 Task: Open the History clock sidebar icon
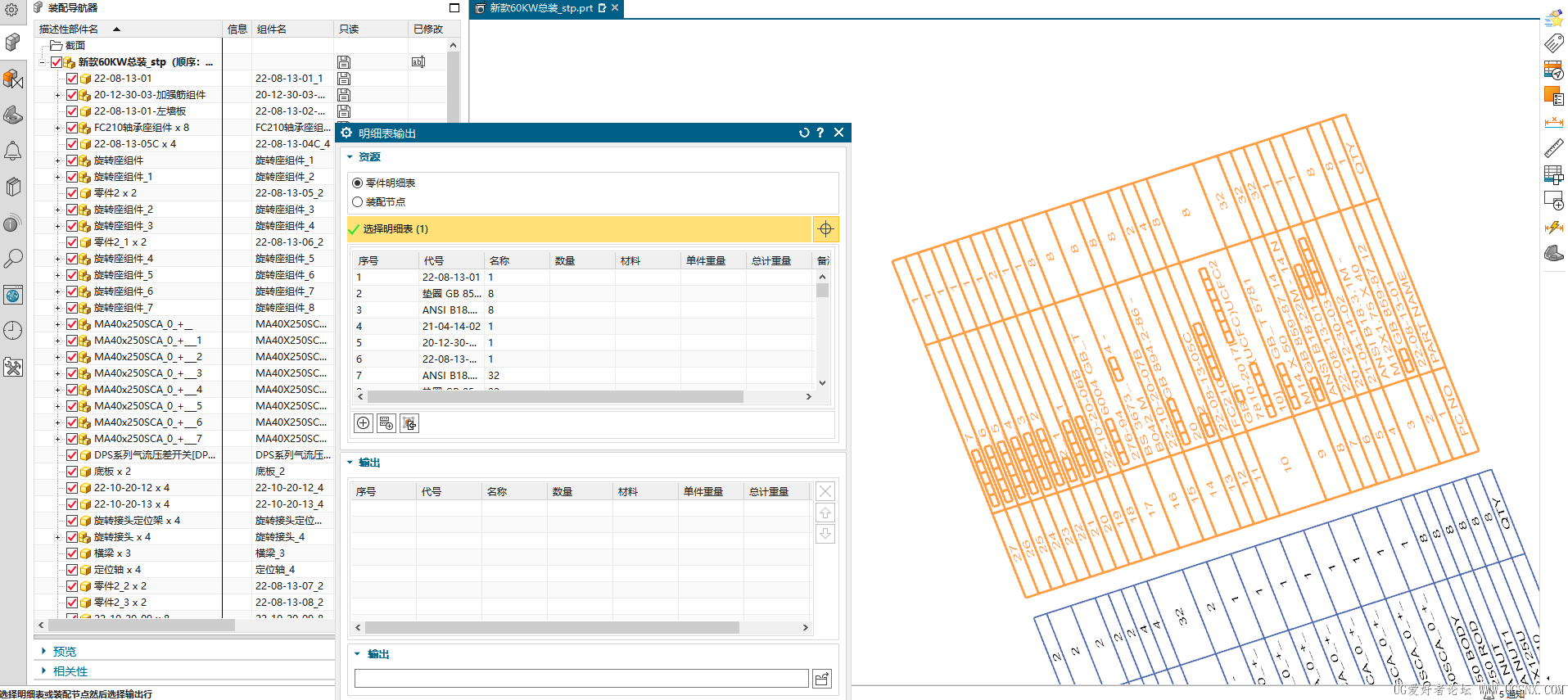pyautogui.click(x=12, y=331)
